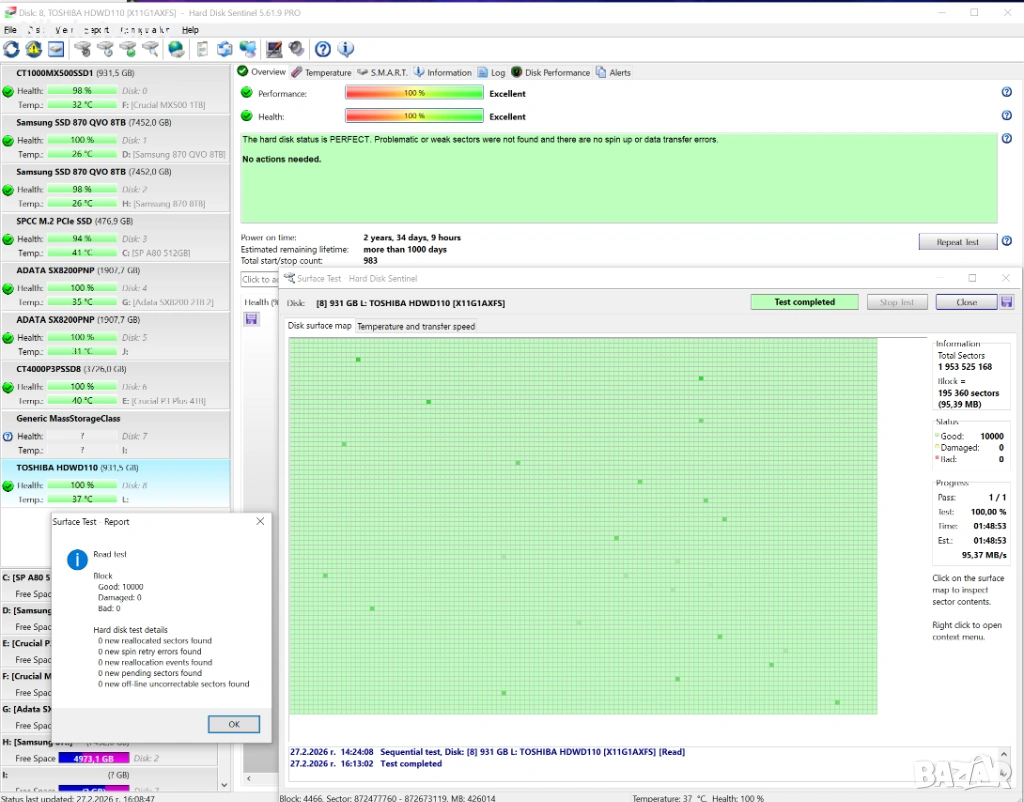
Task: Open the Help menu
Action: [x=190, y=30]
